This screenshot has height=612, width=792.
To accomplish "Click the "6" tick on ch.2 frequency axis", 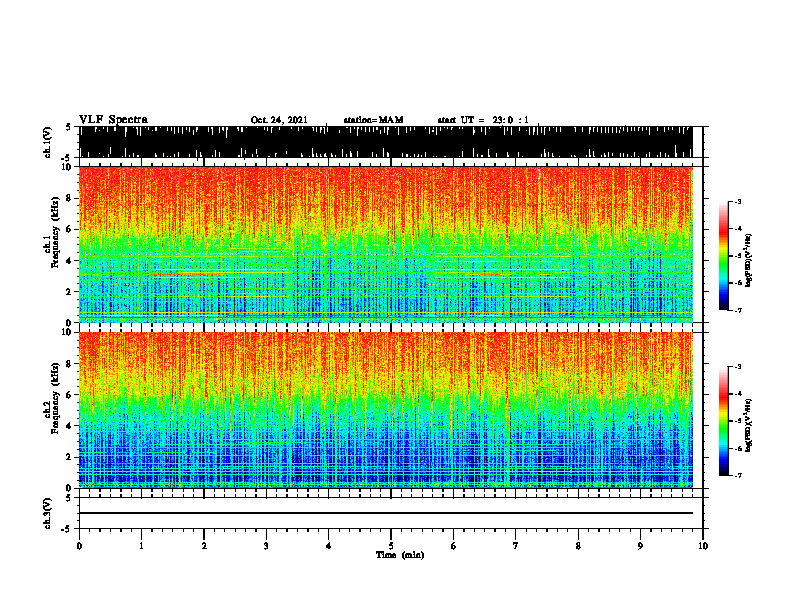I will click(69, 394).
